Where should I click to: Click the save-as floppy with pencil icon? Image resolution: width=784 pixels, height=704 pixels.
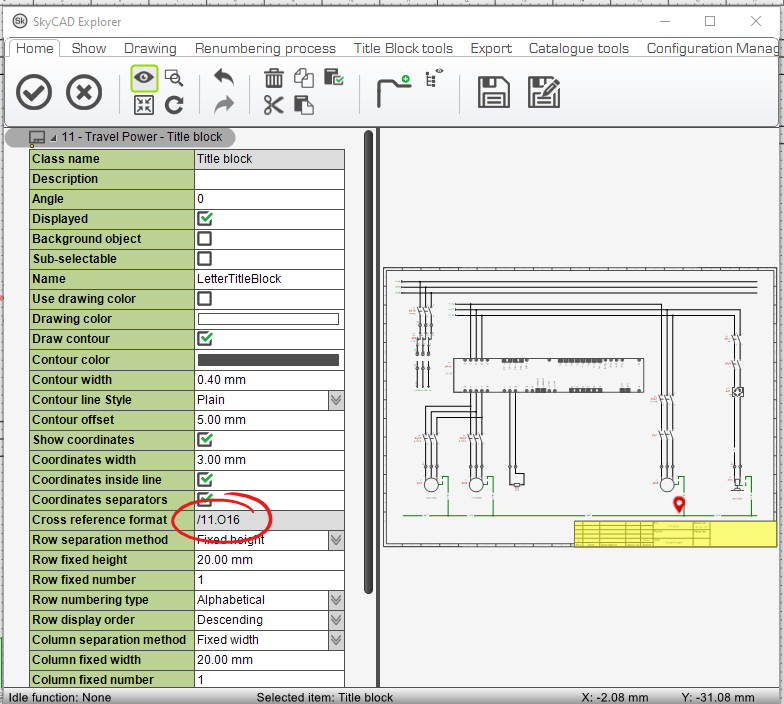[x=544, y=92]
